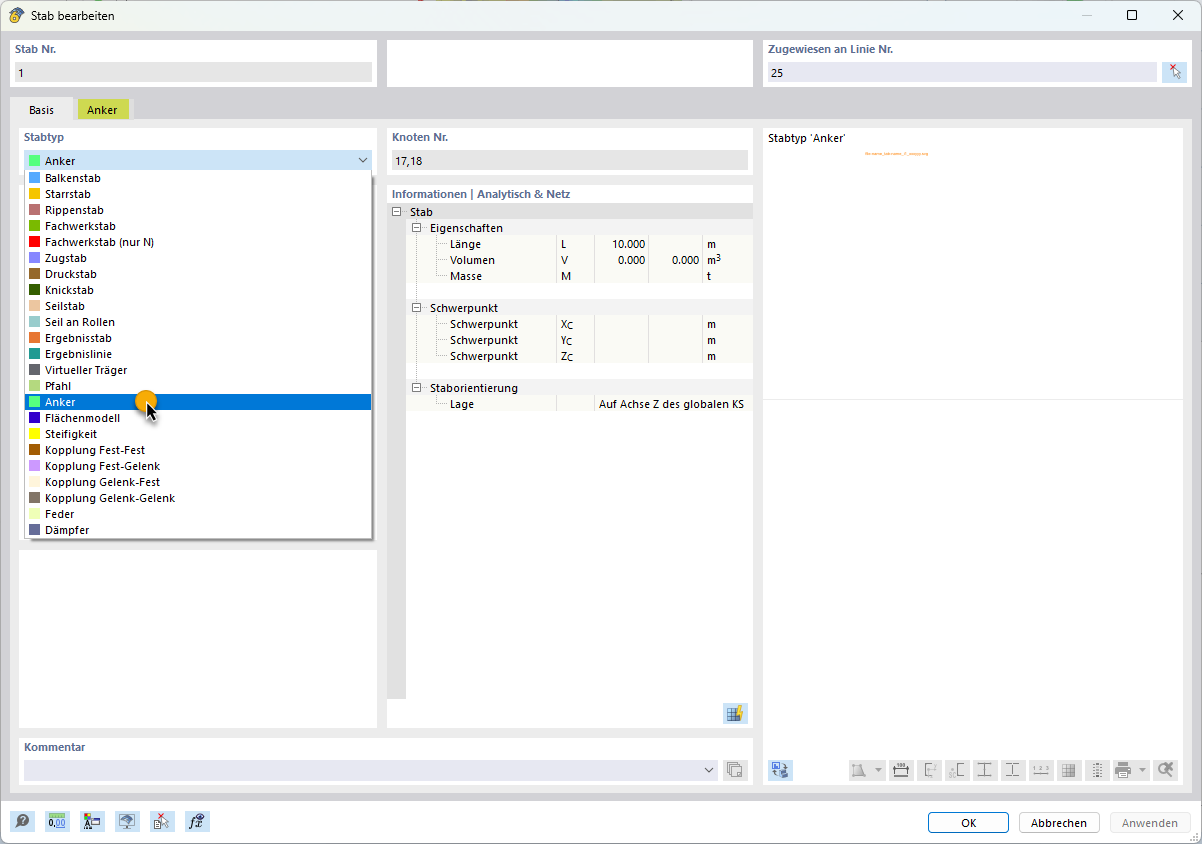Confirm changes with the OK button
Image resolution: width=1202 pixels, height=844 pixels.
[x=967, y=822]
